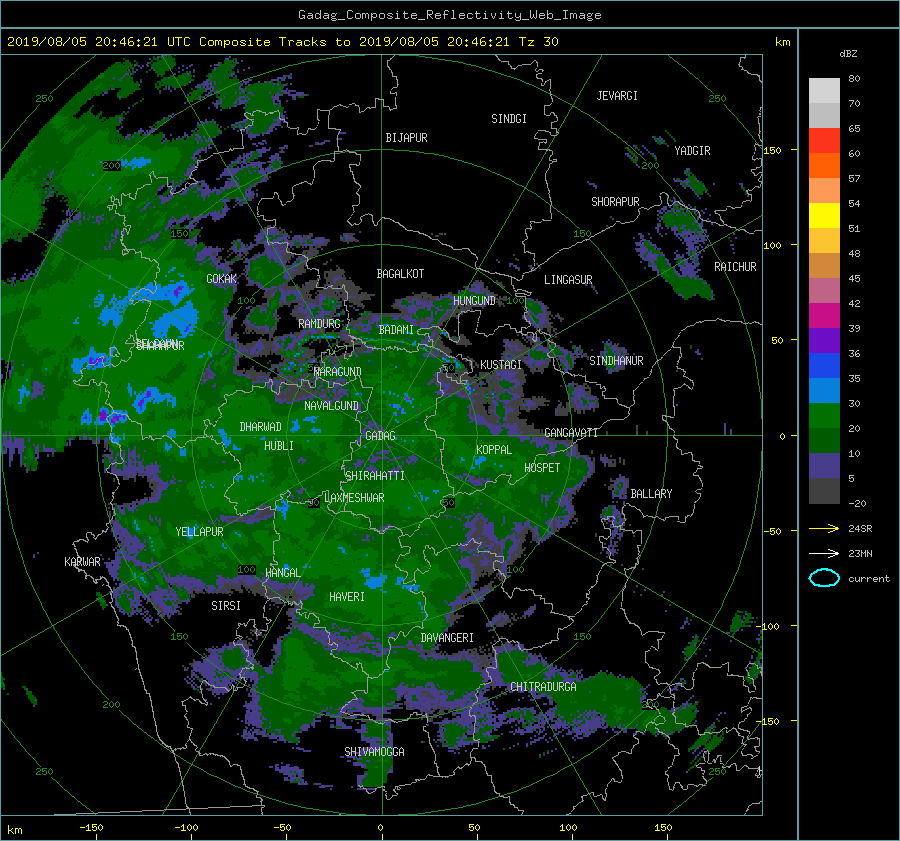This screenshot has width=900, height=841.
Task: Pick the dark gray -20 to 5 dBZ swatch
Action: click(824, 491)
